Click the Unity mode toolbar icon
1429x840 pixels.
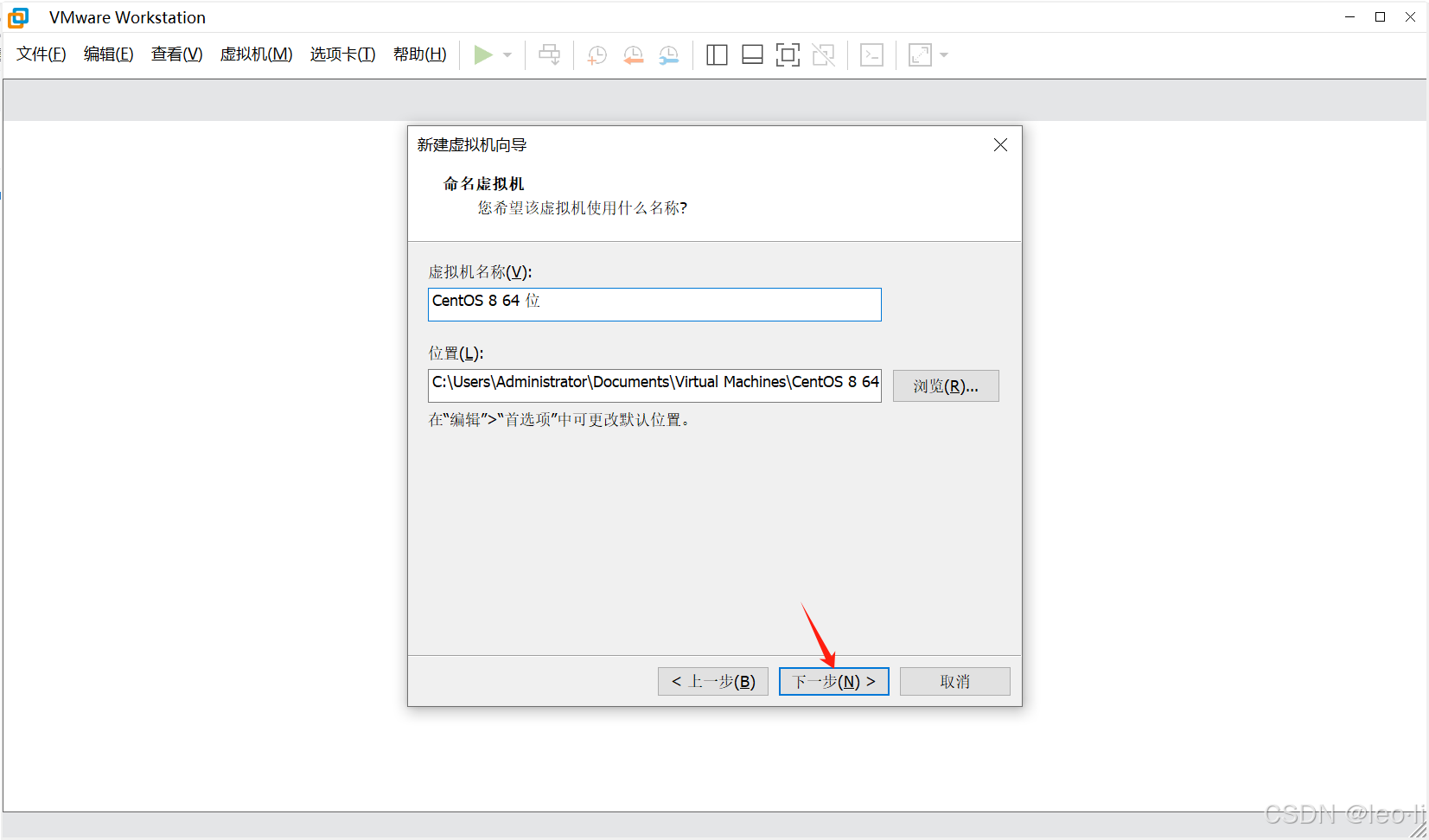824,55
